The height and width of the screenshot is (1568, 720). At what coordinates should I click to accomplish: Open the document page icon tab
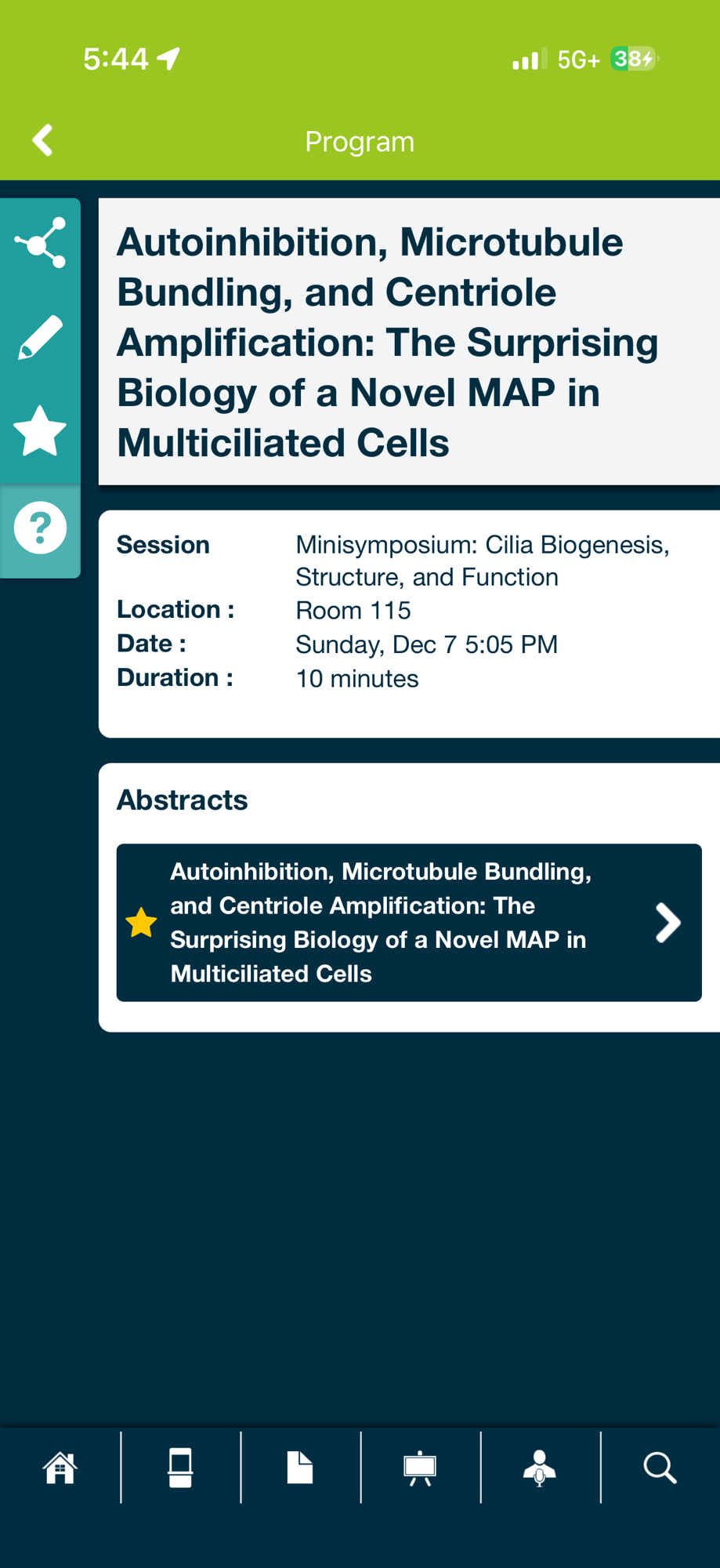300,1468
